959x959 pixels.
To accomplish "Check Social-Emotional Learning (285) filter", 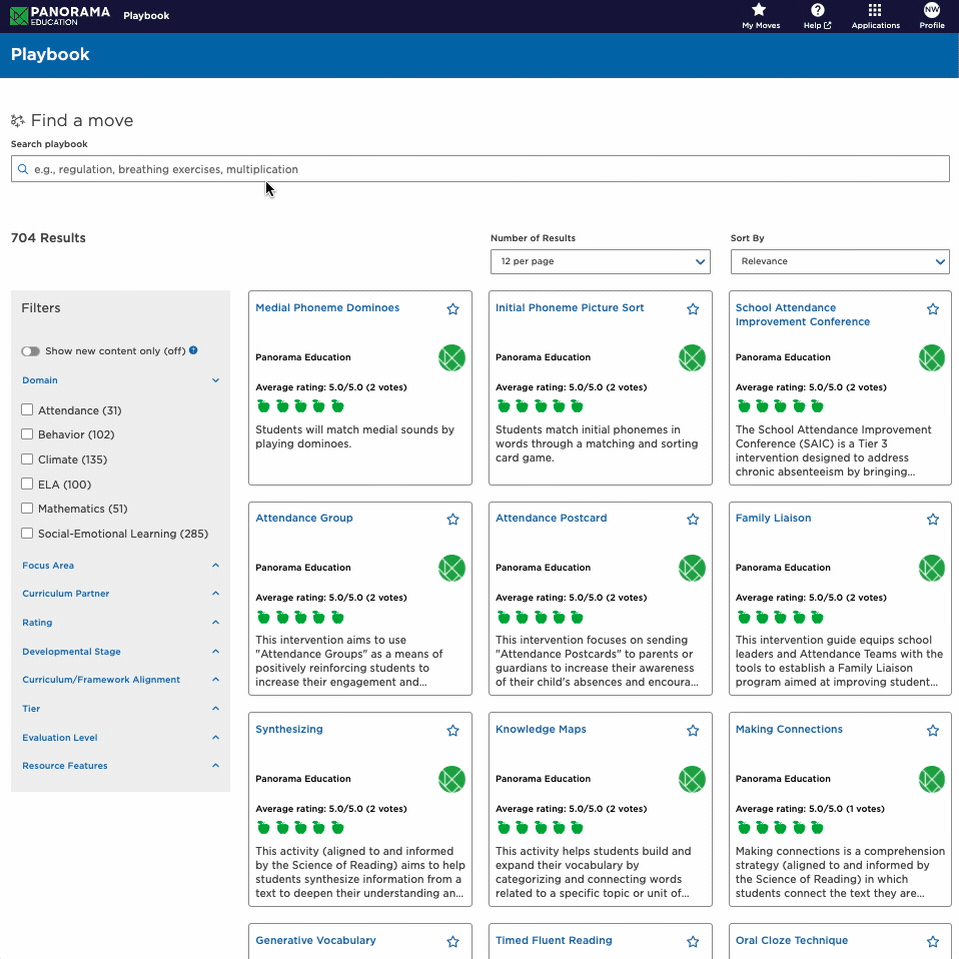I will click(27, 533).
